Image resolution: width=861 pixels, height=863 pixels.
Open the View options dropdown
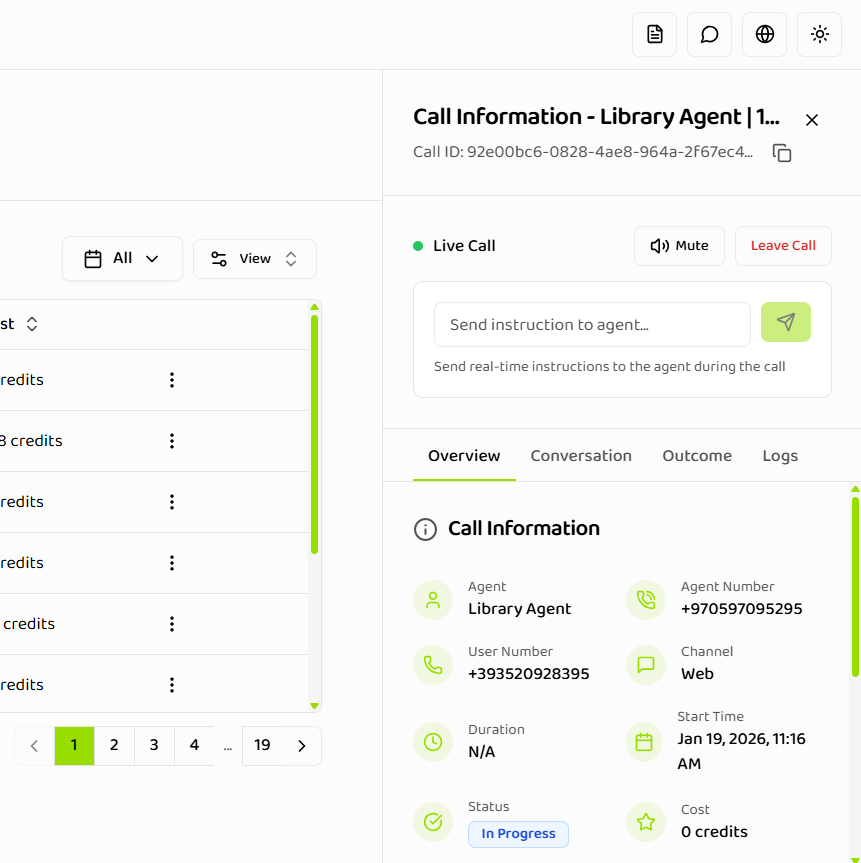coord(255,258)
